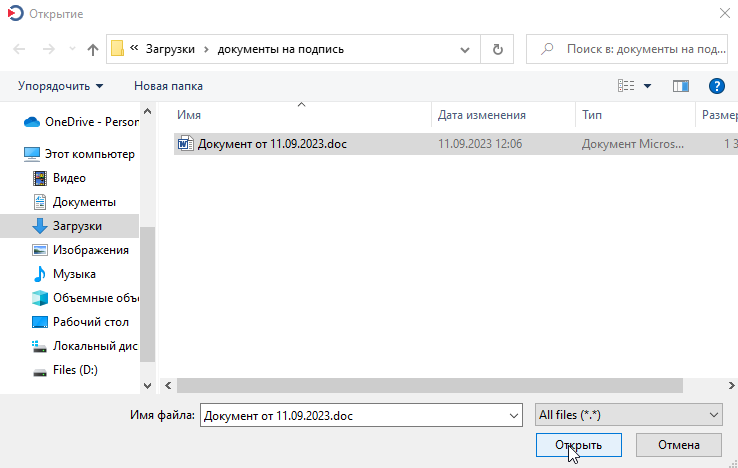Open the Help question mark icon
Screen dimensions: 738x468
coord(716,86)
